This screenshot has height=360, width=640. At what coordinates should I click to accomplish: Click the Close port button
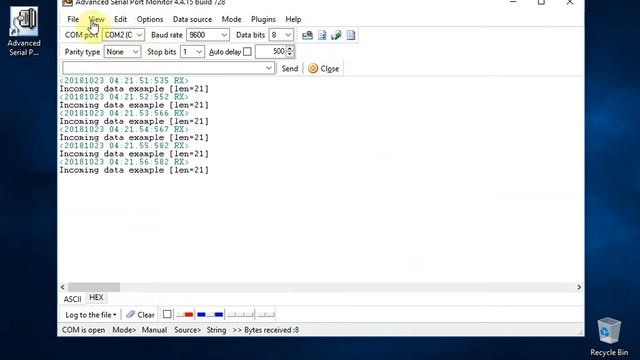click(323, 69)
